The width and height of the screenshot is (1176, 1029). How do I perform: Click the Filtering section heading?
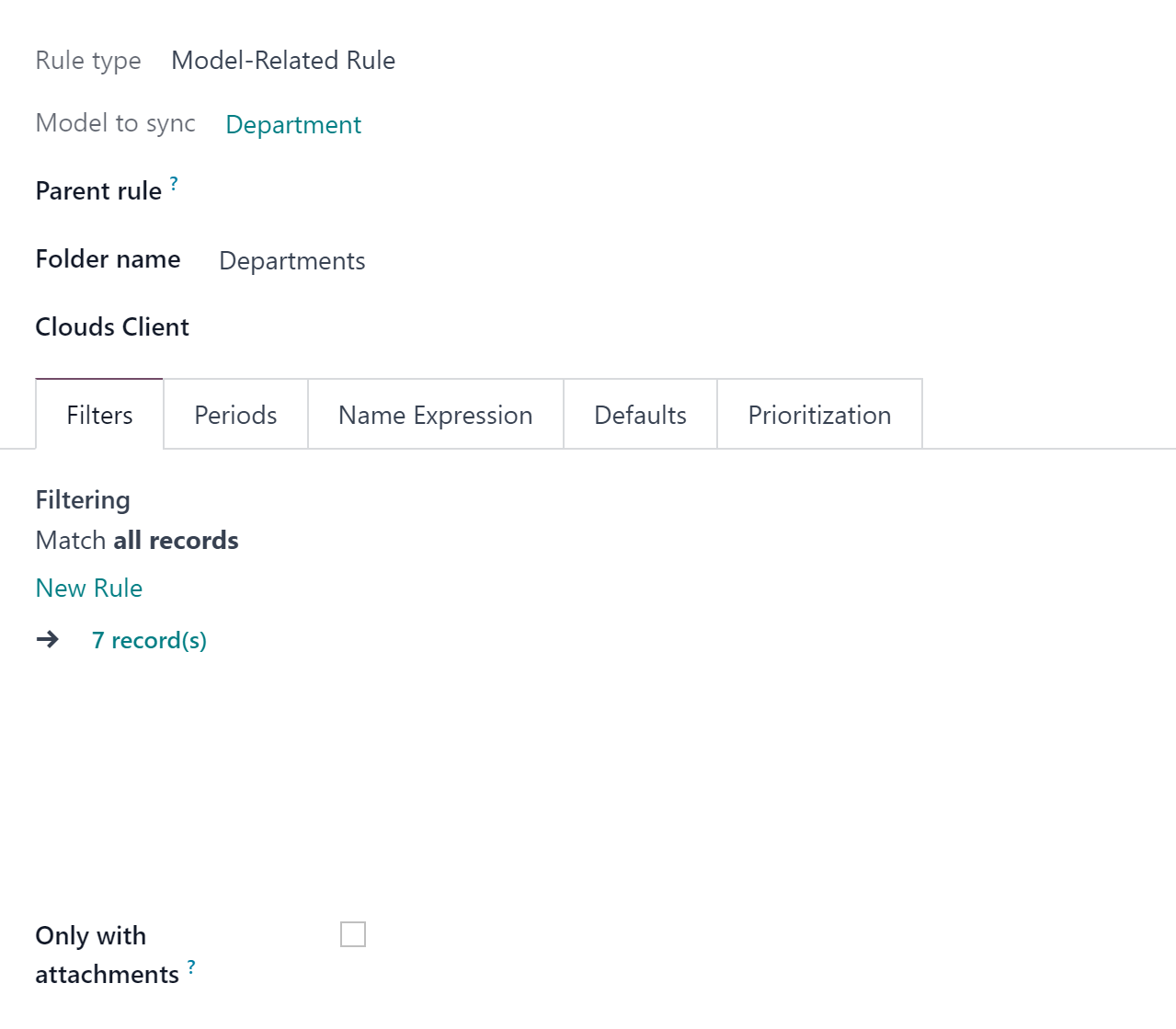tap(83, 499)
